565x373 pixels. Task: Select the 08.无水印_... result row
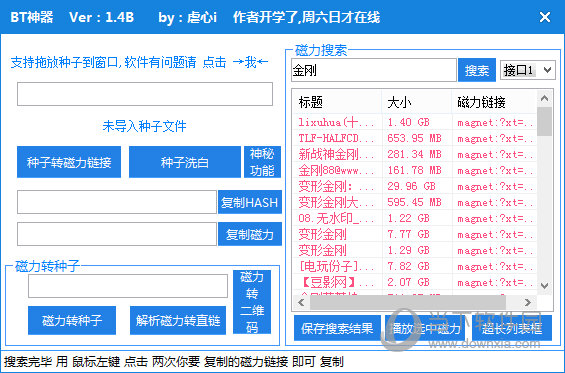tap(414, 218)
